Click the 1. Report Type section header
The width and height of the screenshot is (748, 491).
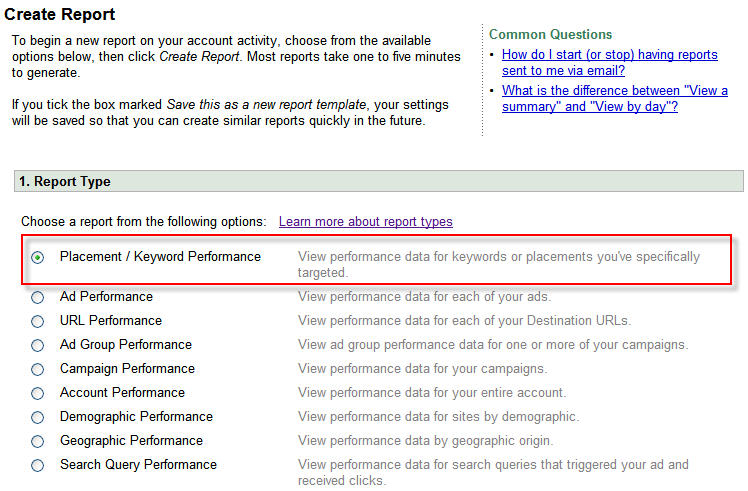(x=65, y=181)
